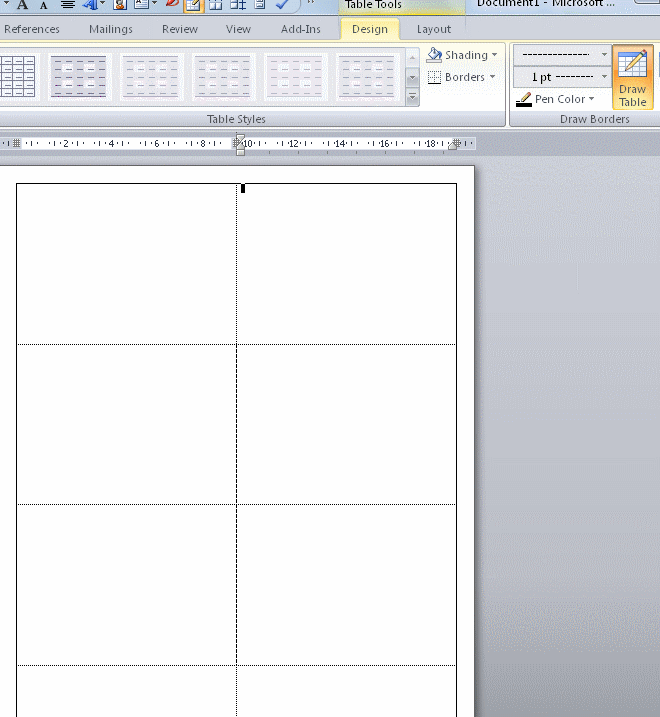Select the red Eraser tool icon
Image resolution: width=660 pixels, height=717 pixels.
tap(172, 4)
